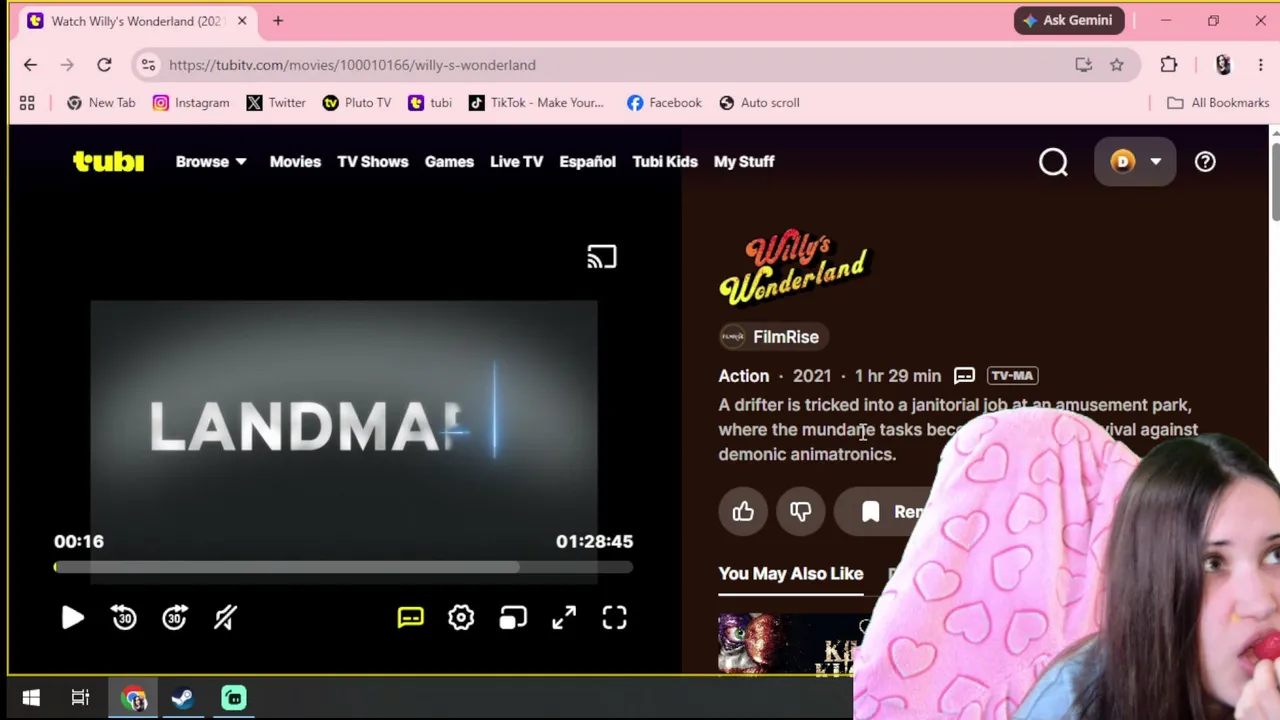The image size is (1280, 720).
Task: Enter fullscreen video mode
Action: 614,618
